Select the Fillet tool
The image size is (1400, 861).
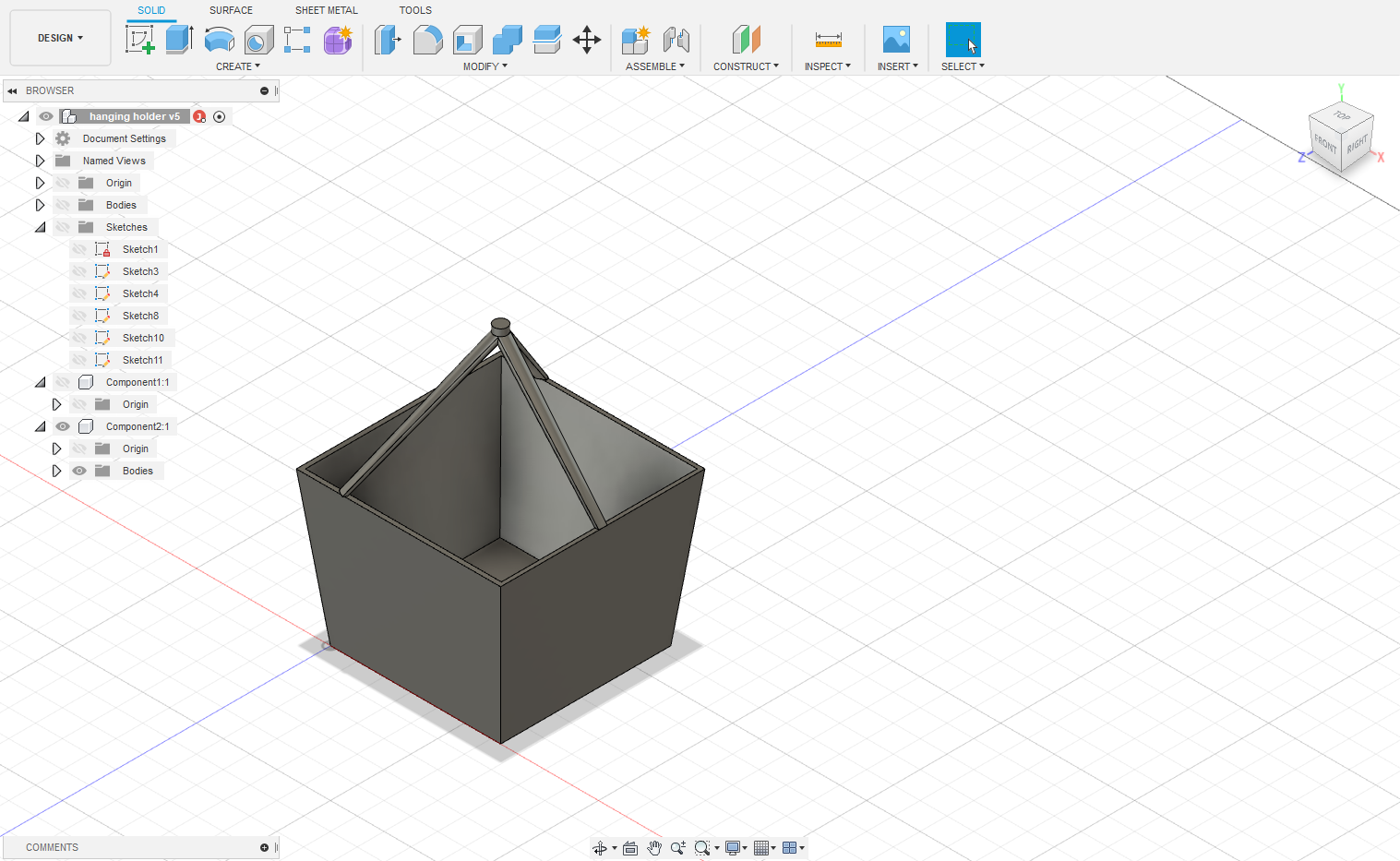click(x=427, y=40)
